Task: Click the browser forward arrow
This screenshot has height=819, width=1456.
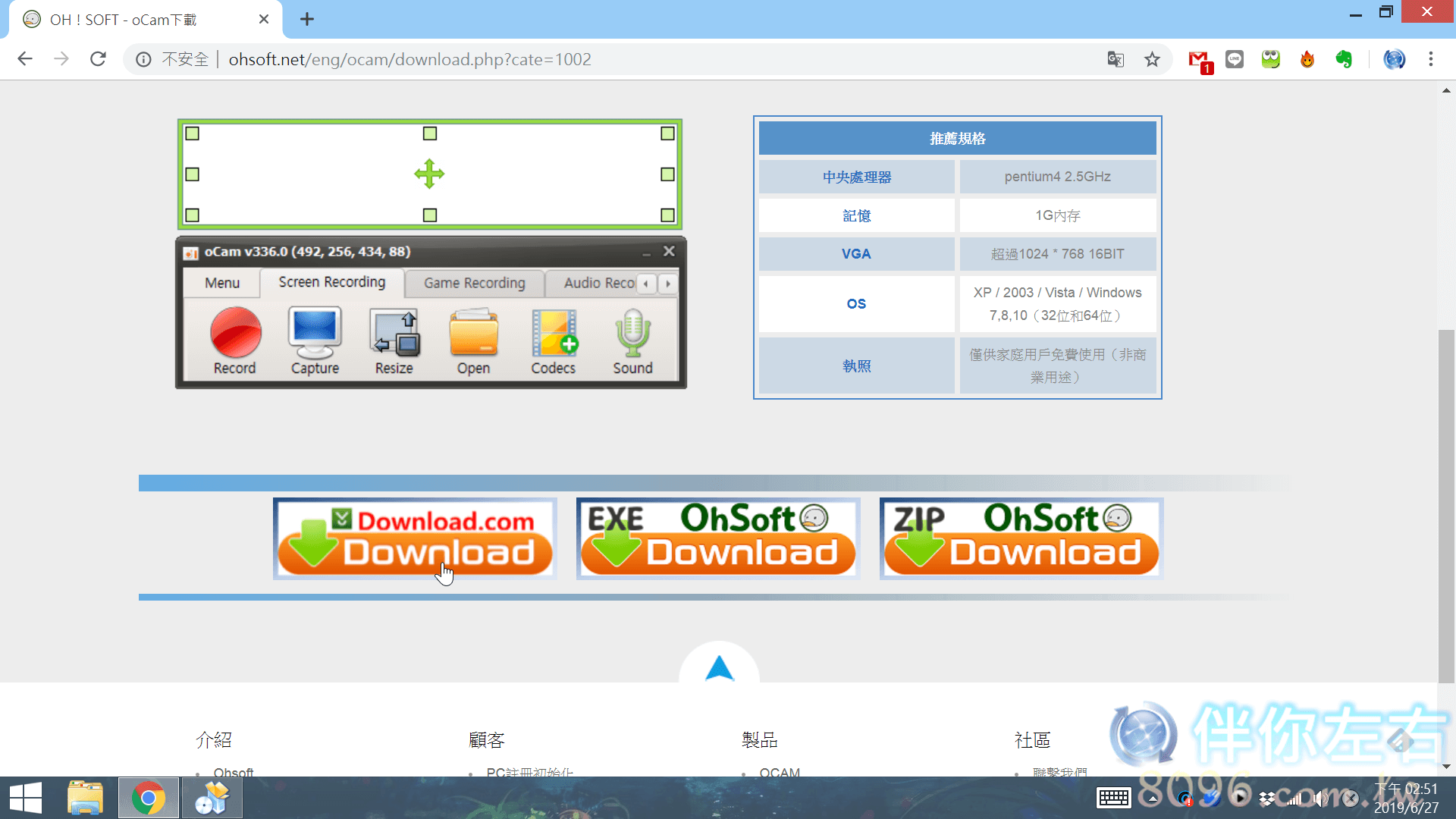Action: pos(61,59)
